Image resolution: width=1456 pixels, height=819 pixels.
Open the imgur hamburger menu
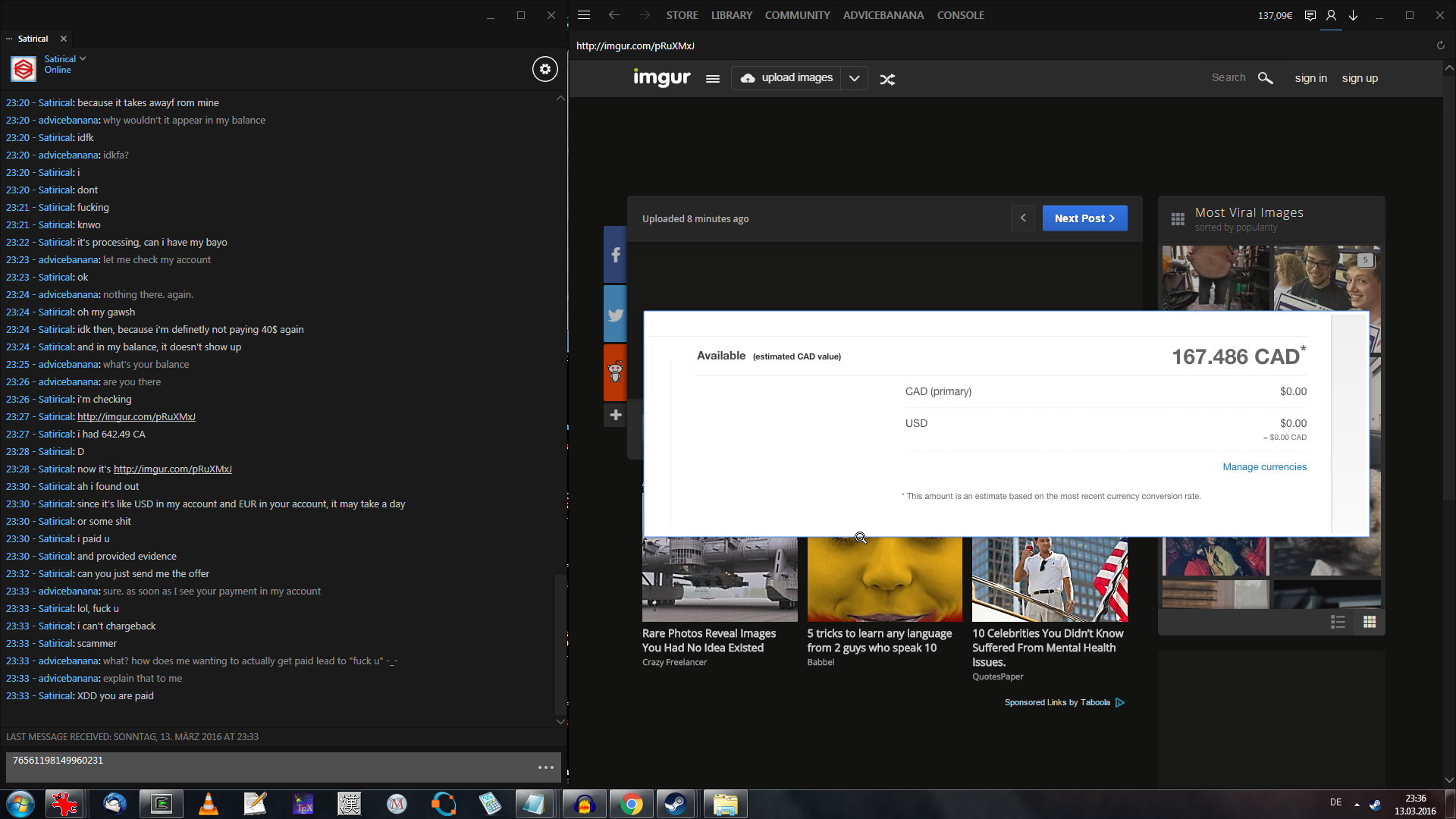[712, 78]
